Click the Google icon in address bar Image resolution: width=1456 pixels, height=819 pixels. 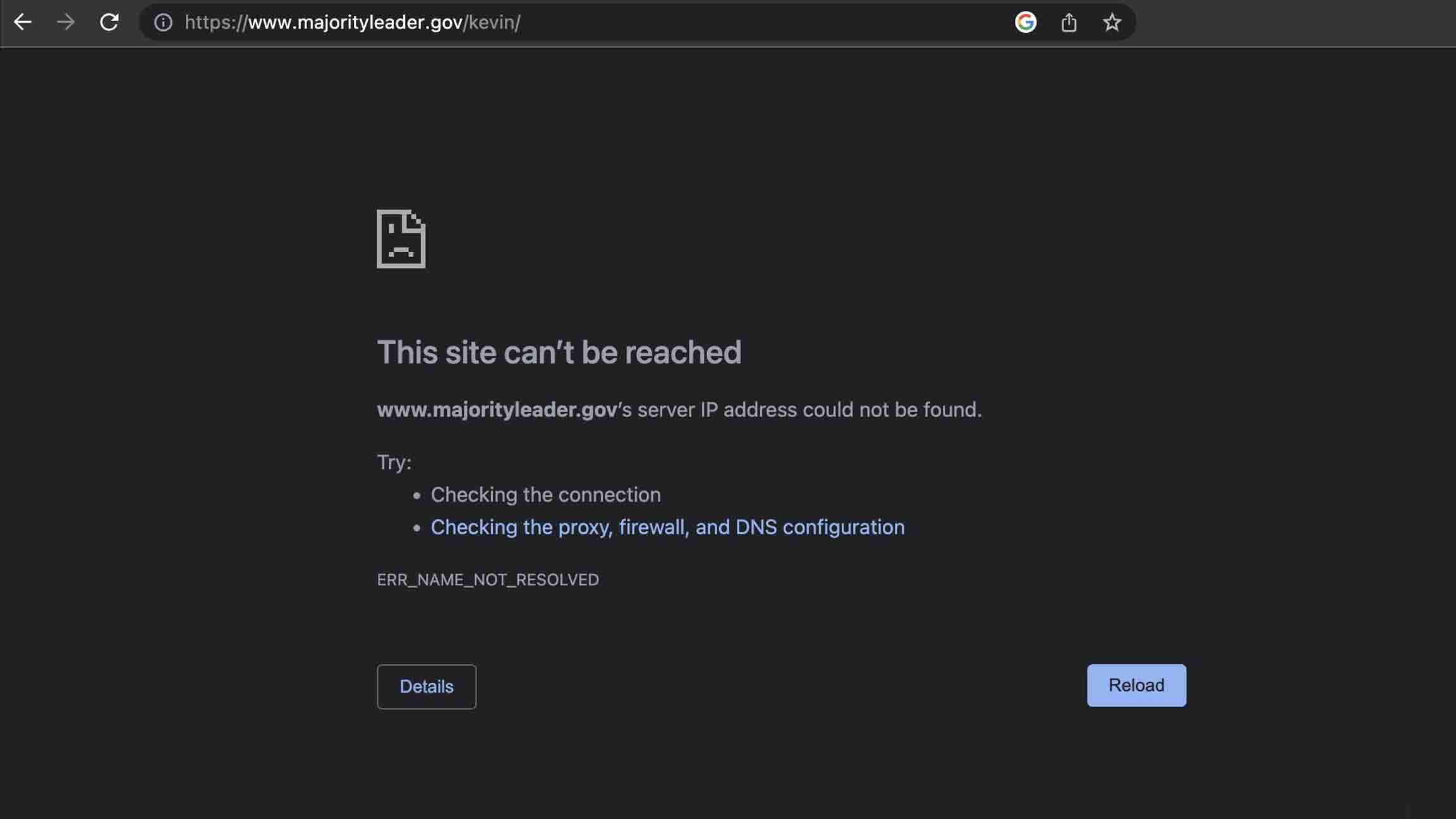pyautogui.click(x=1025, y=22)
